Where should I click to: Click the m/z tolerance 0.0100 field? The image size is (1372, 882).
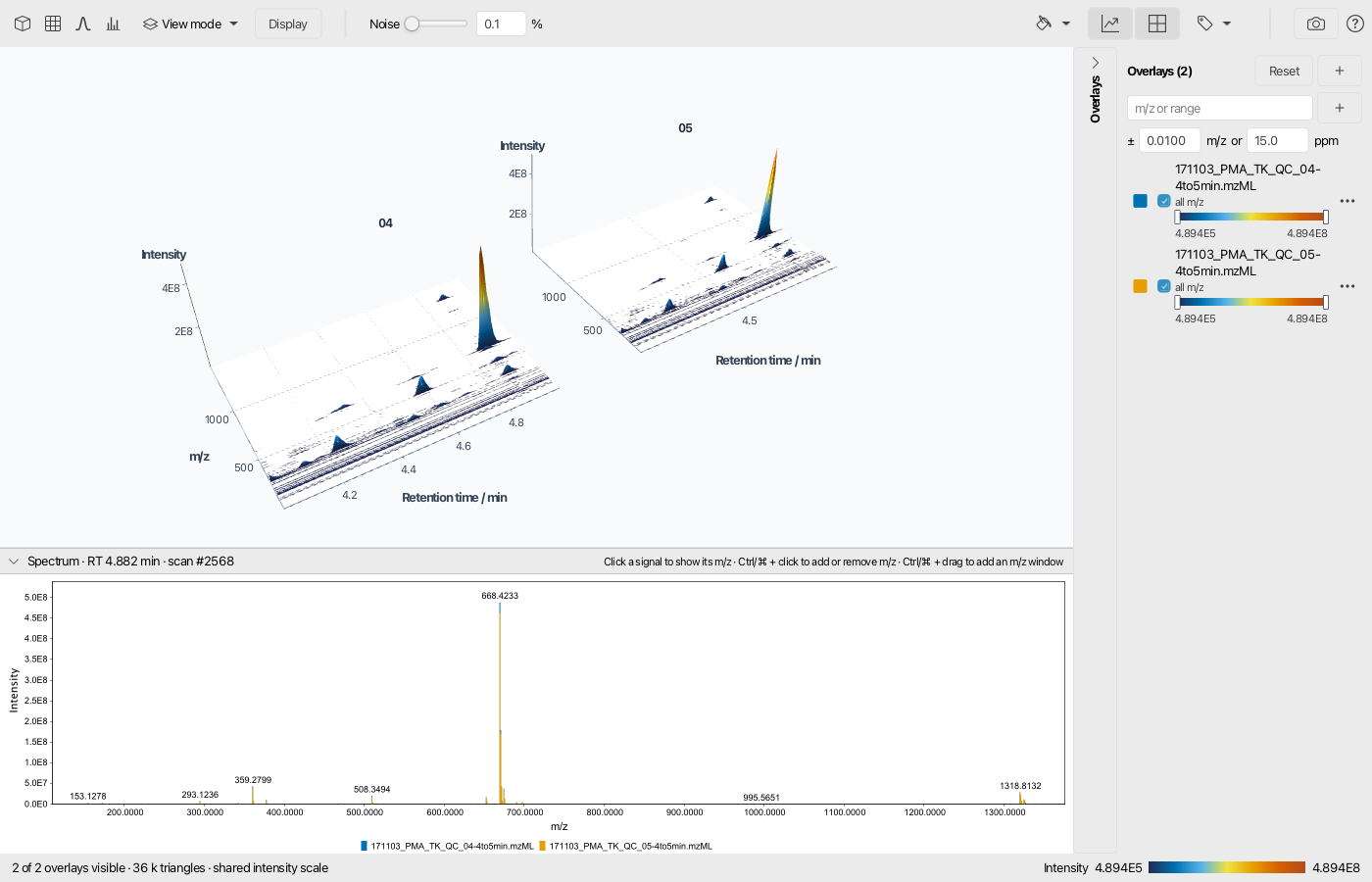tap(1169, 140)
